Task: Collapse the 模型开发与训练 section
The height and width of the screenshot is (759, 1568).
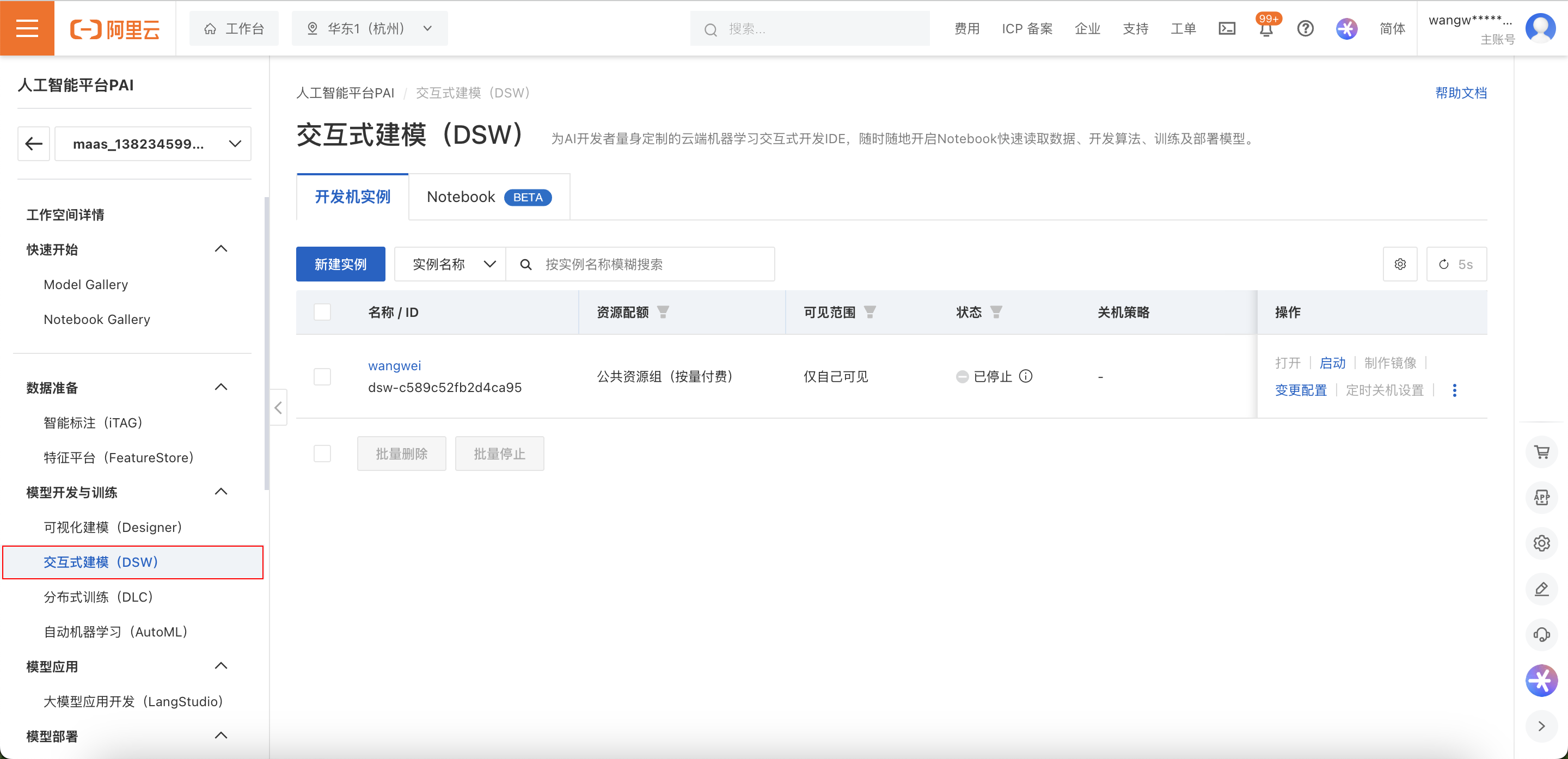Action: 221,492
